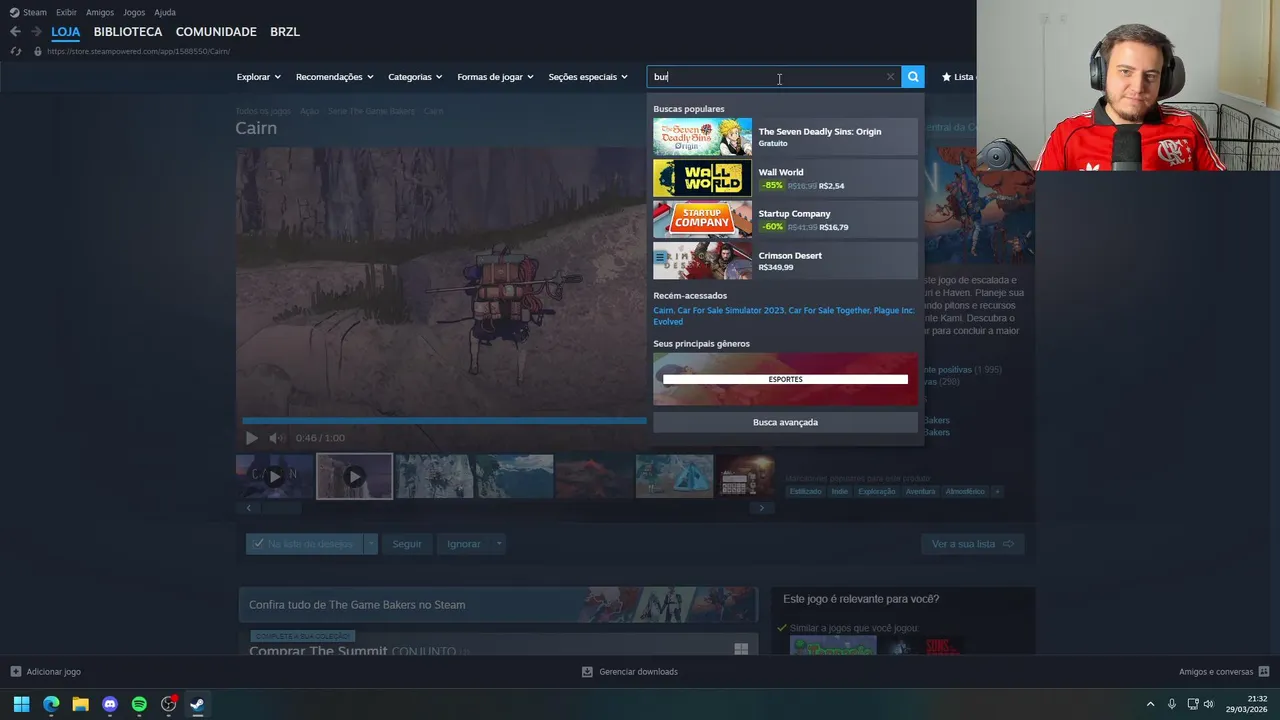Launch Microsoft Edge from the taskbar
Viewport: 1280px width, 720px height.
(x=51, y=704)
